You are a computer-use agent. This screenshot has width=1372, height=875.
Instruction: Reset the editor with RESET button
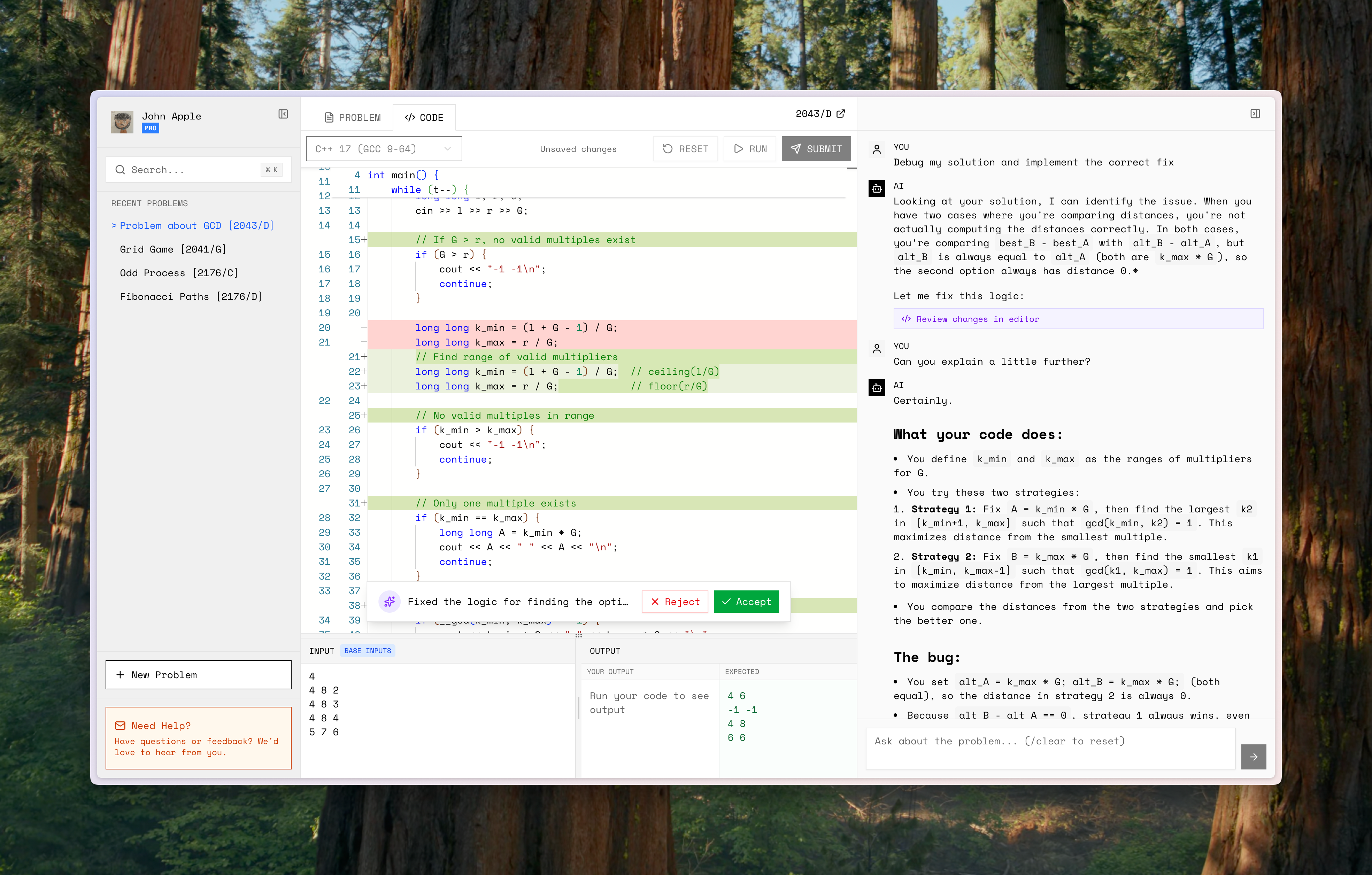click(685, 149)
